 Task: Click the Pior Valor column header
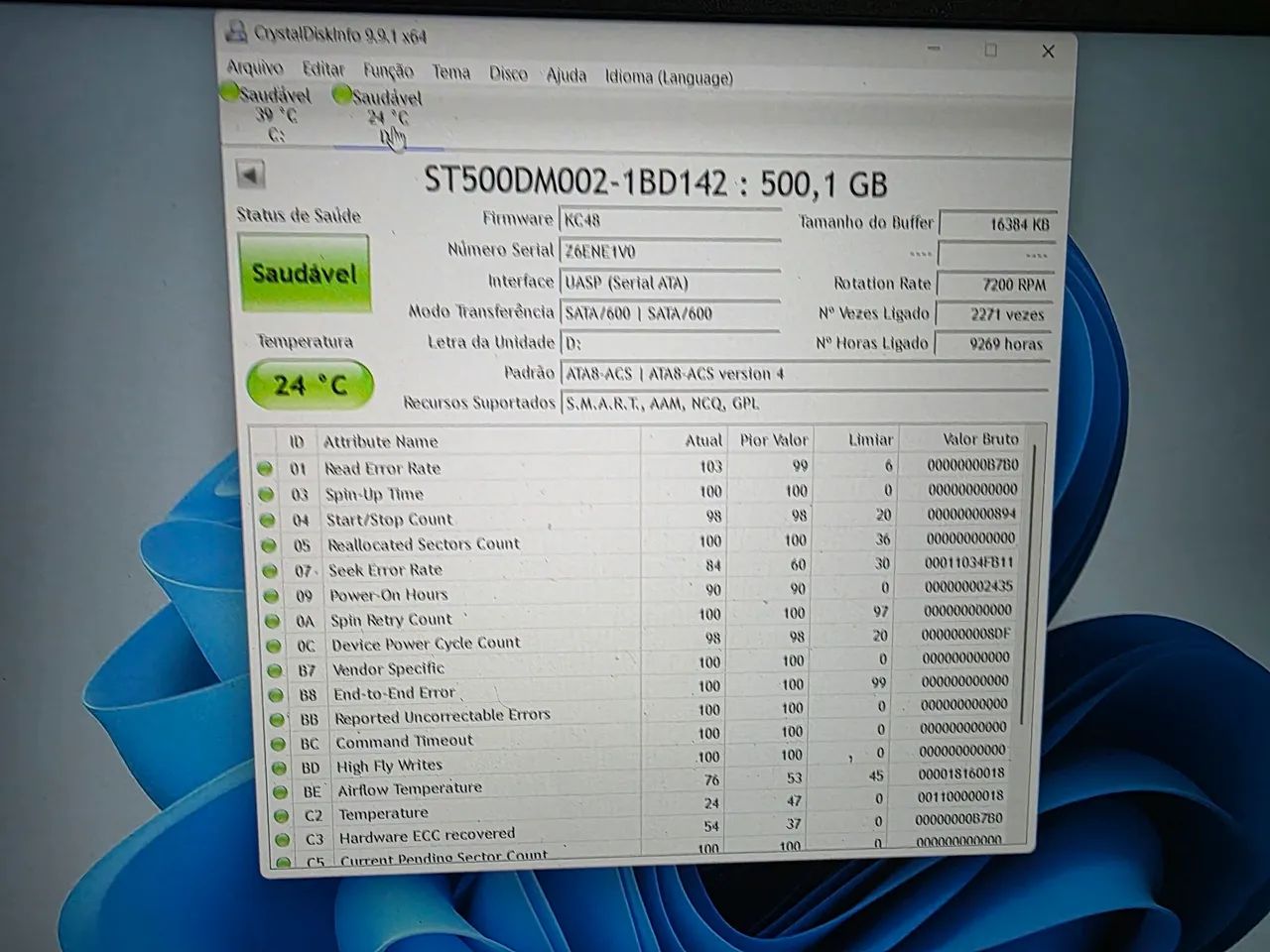774,439
